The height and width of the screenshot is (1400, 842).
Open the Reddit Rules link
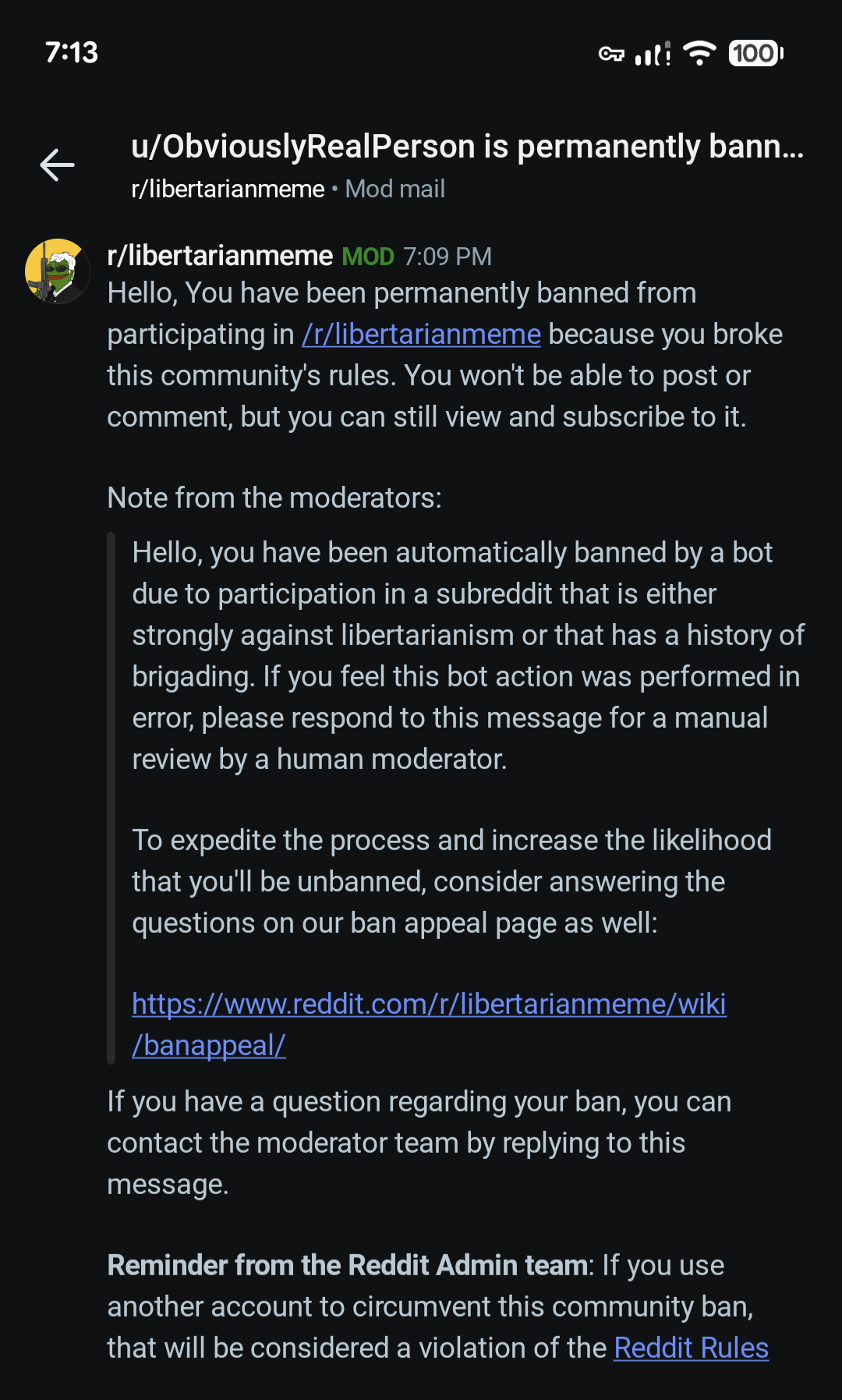pos(691,1348)
